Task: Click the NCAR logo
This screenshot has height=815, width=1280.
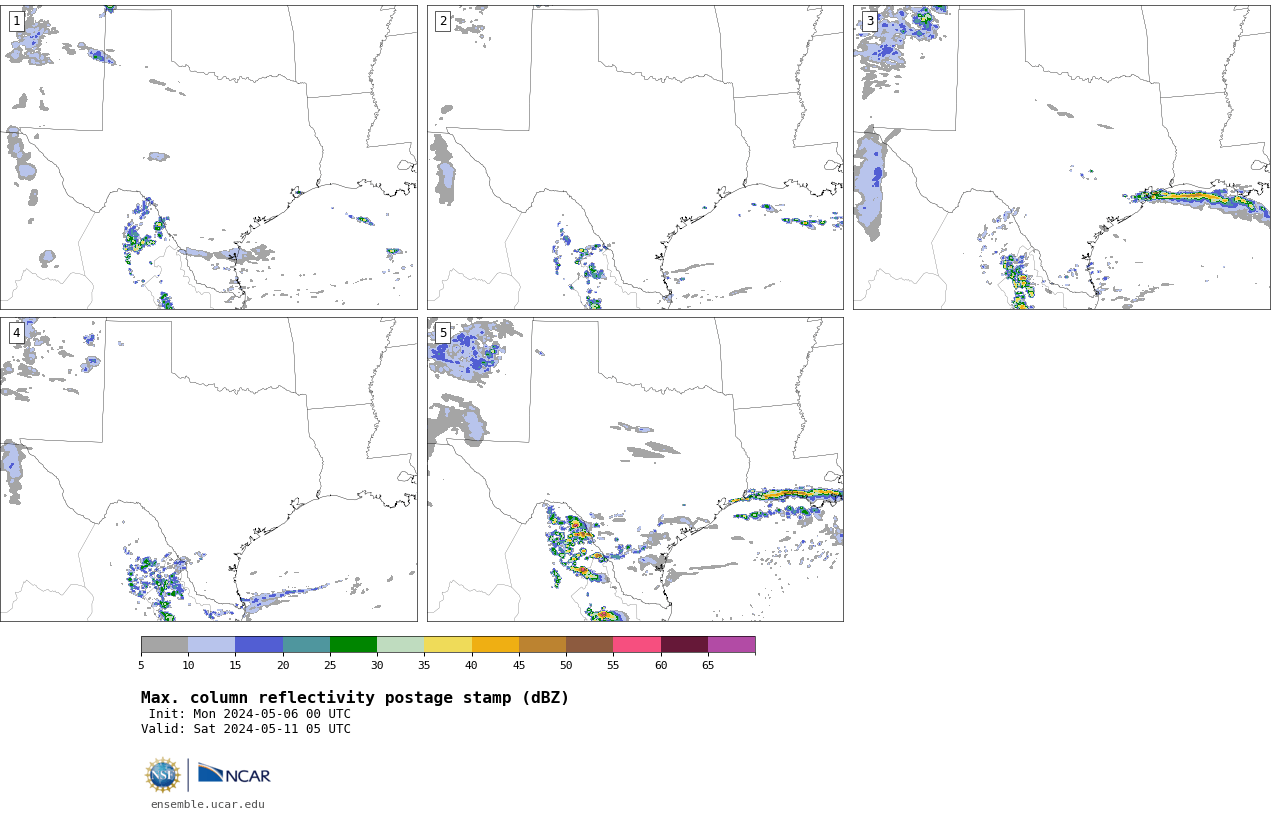Action: 234,774
